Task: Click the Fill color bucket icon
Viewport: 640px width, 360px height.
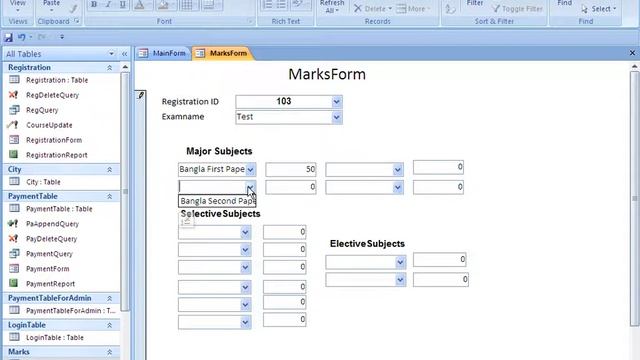Action: click(x=163, y=5)
